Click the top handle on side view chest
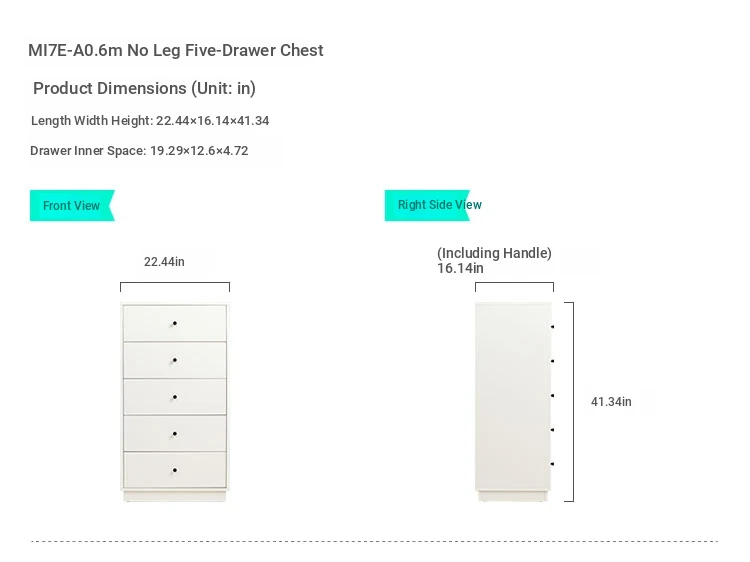 coord(552,327)
